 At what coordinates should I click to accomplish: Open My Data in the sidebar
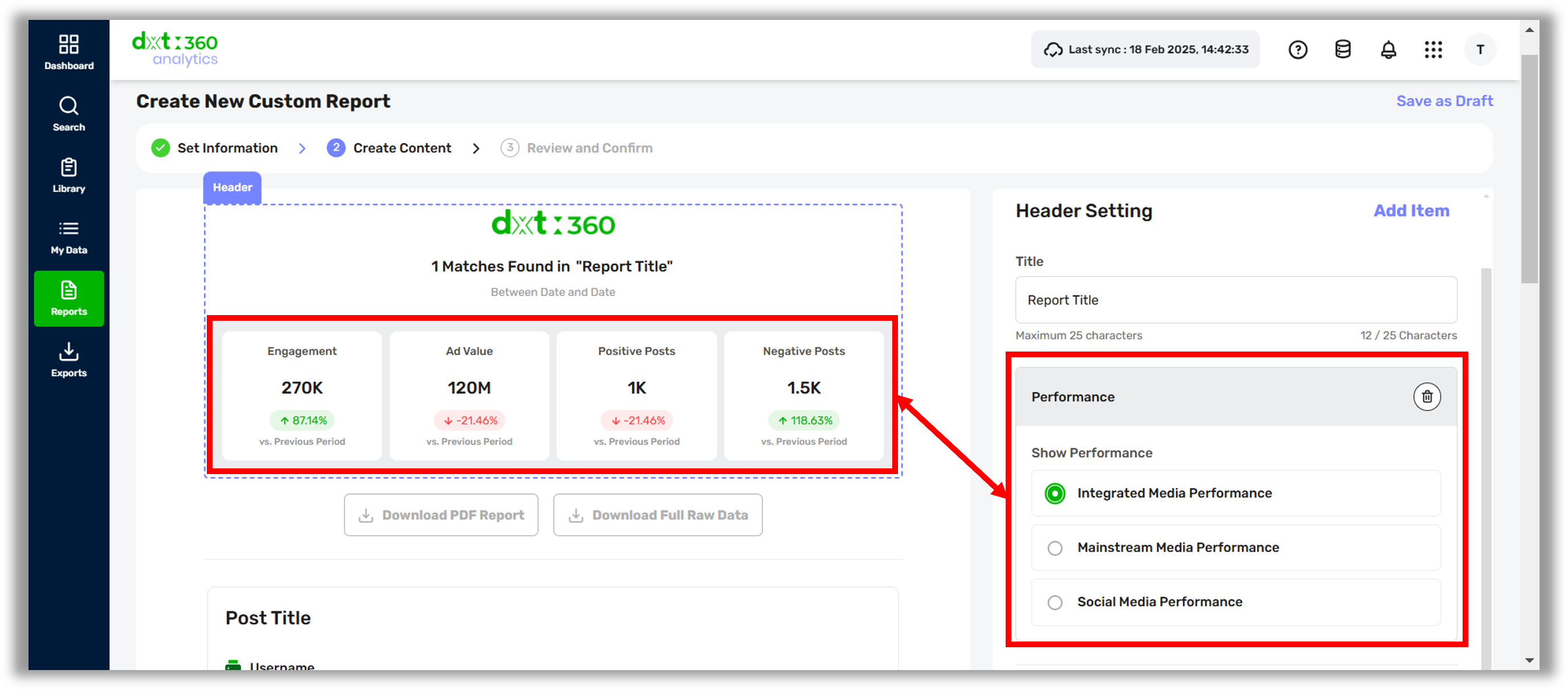tap(69, 236)
